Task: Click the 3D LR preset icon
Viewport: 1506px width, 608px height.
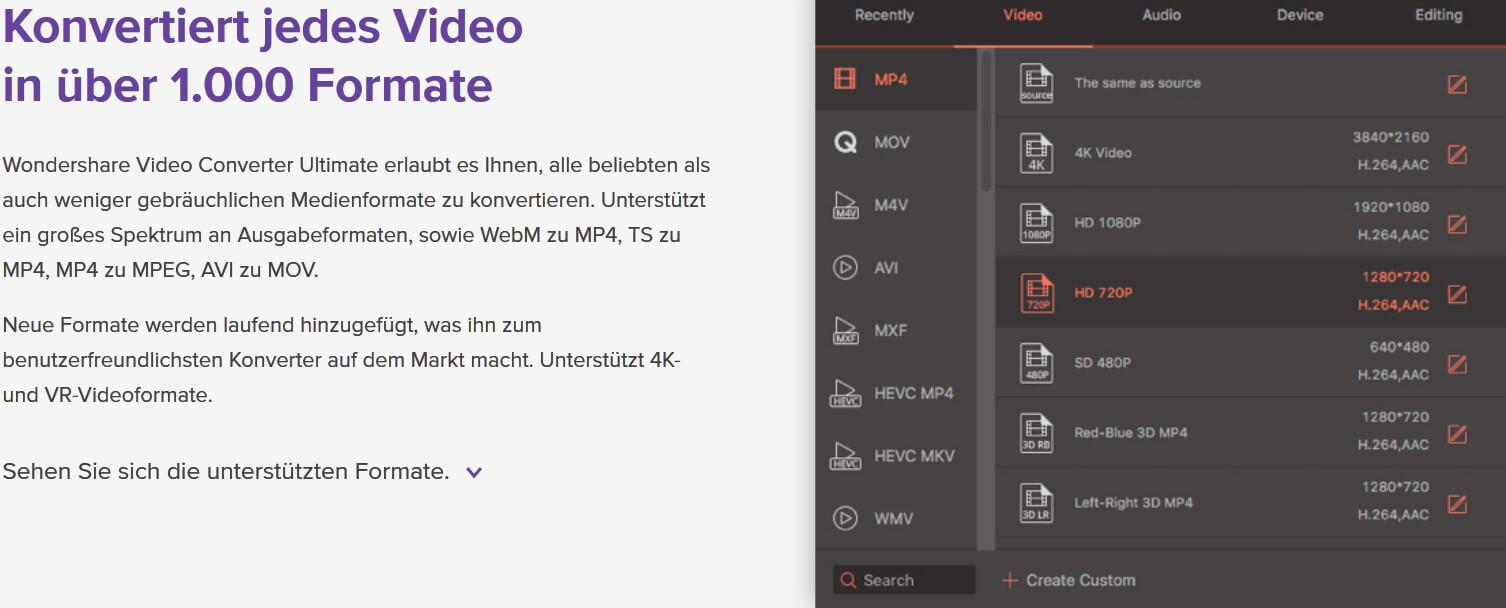Action: click(1036, 503)
